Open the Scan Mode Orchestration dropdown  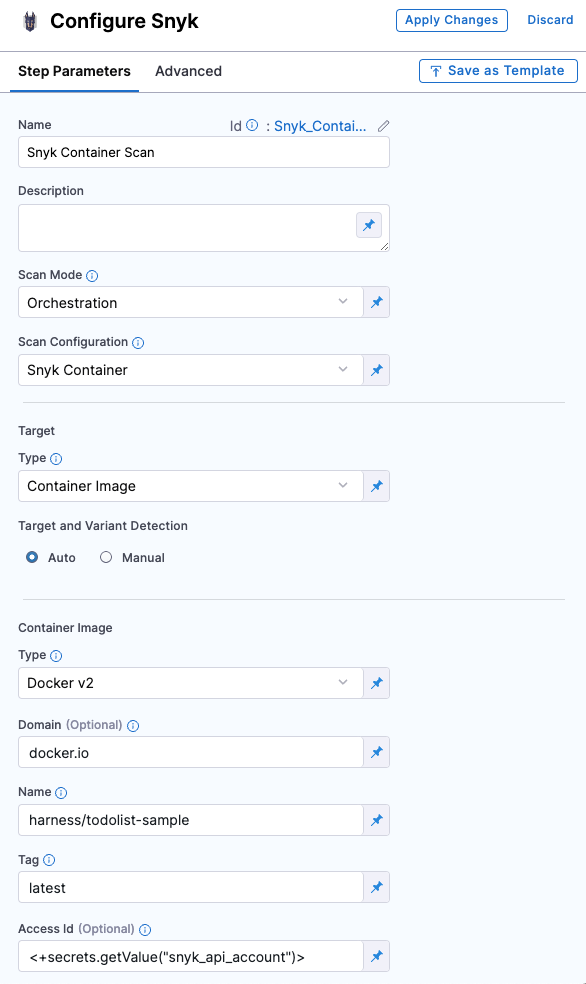point(191,302)
